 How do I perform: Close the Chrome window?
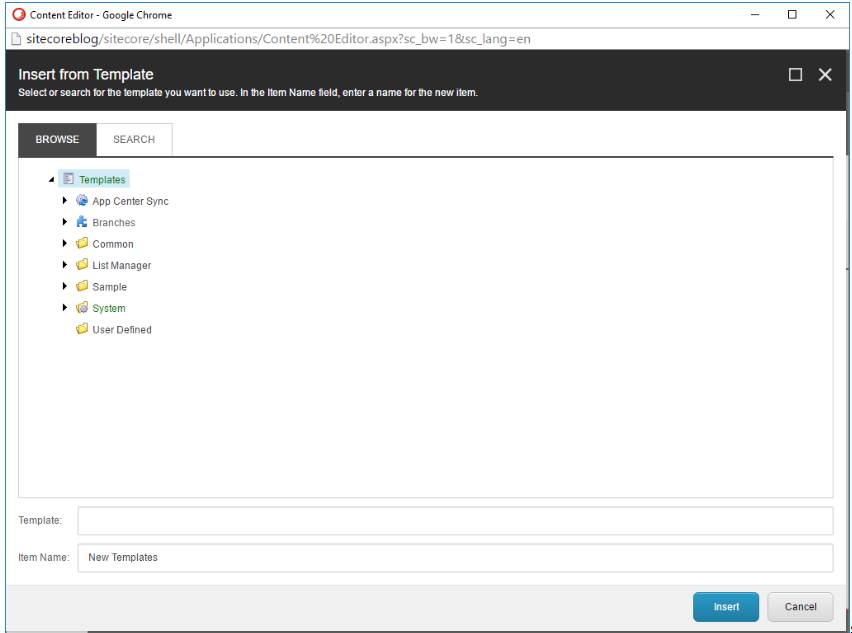830,15
